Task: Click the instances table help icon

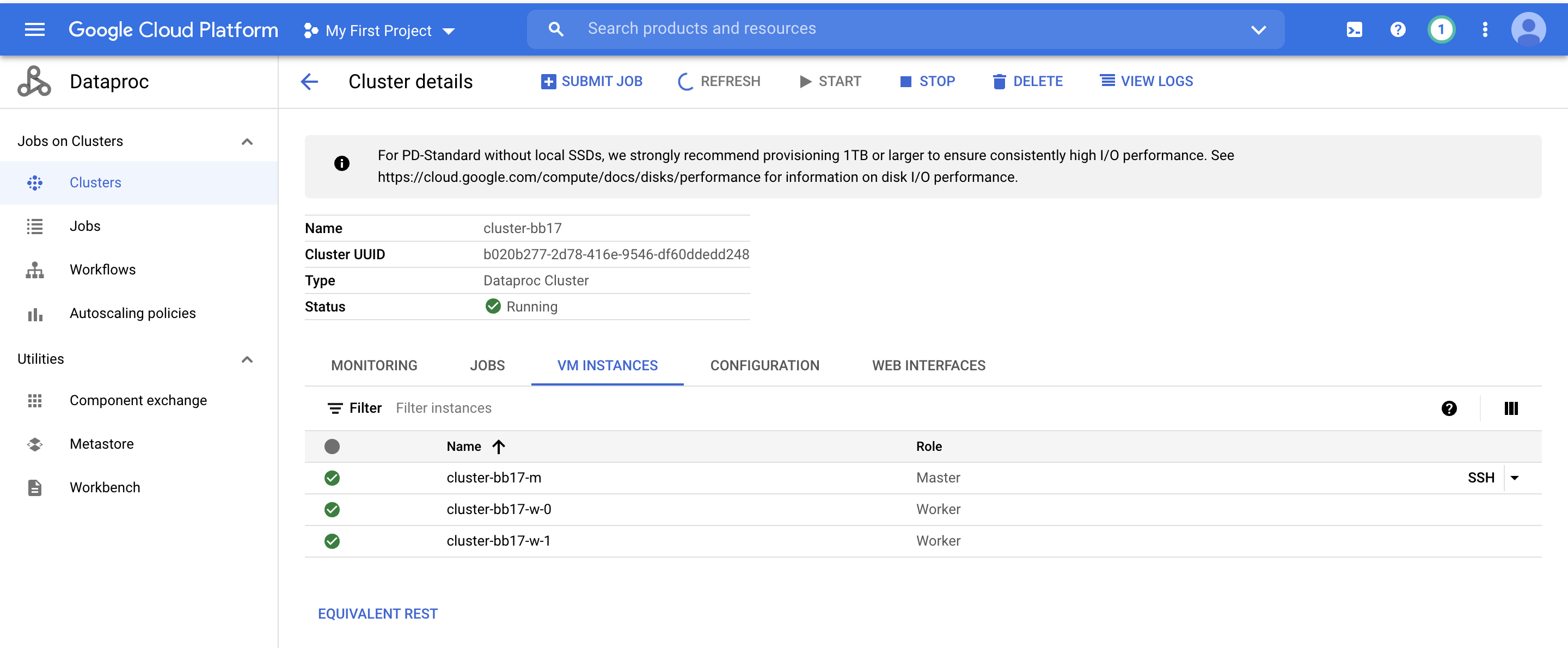Action: pos(1449,408)
